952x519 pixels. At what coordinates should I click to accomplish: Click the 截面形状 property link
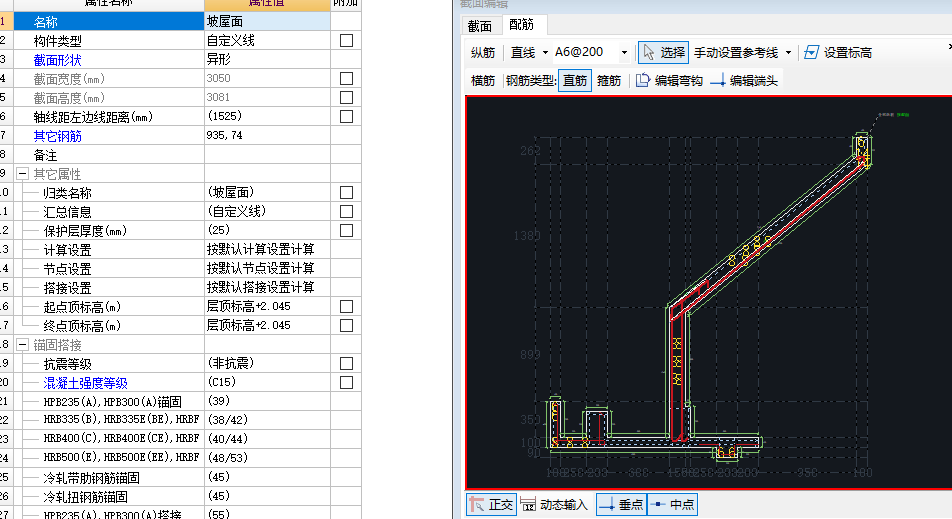pos(57,60)
